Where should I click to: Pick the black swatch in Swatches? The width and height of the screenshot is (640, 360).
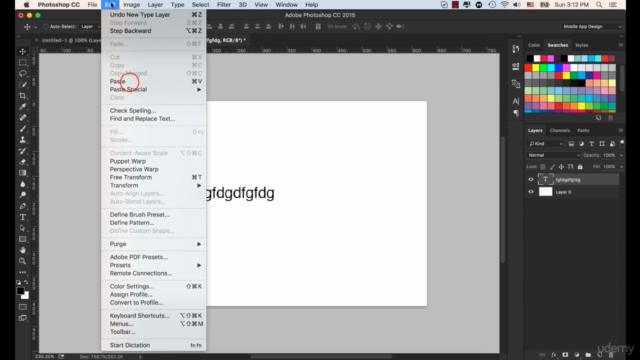point(530,58)
